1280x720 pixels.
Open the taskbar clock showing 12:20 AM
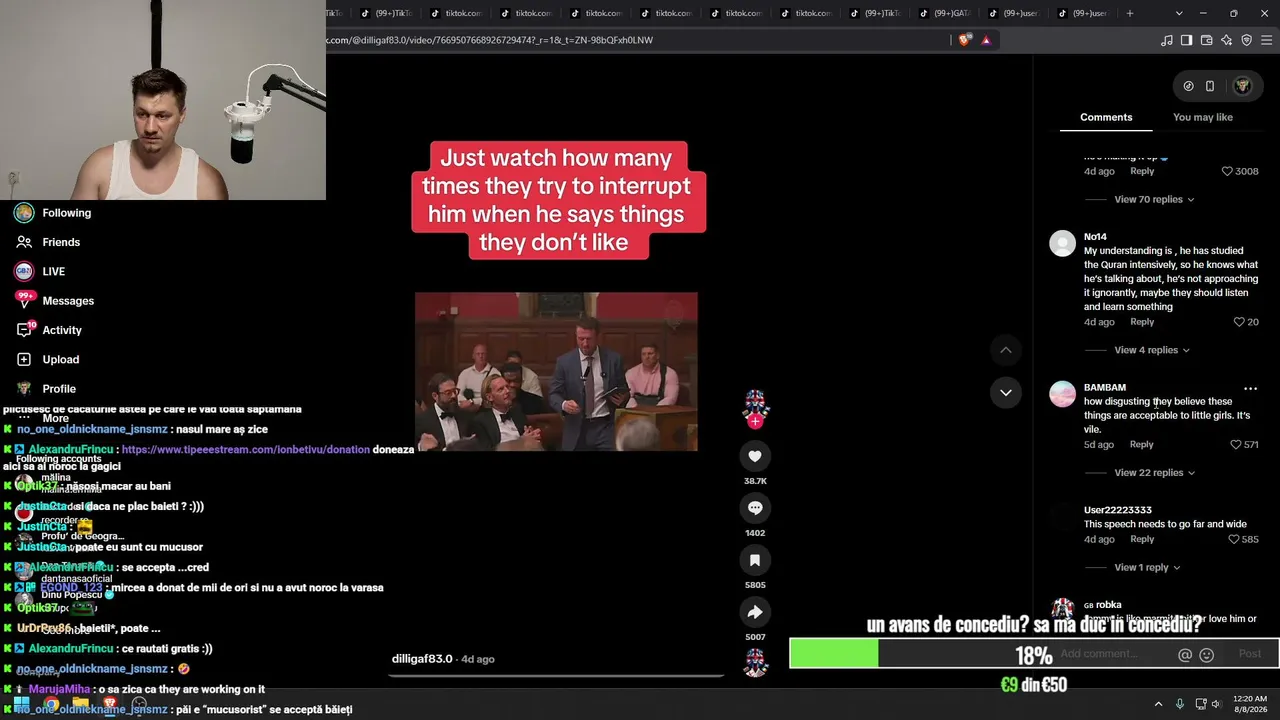coord(1250,704)
